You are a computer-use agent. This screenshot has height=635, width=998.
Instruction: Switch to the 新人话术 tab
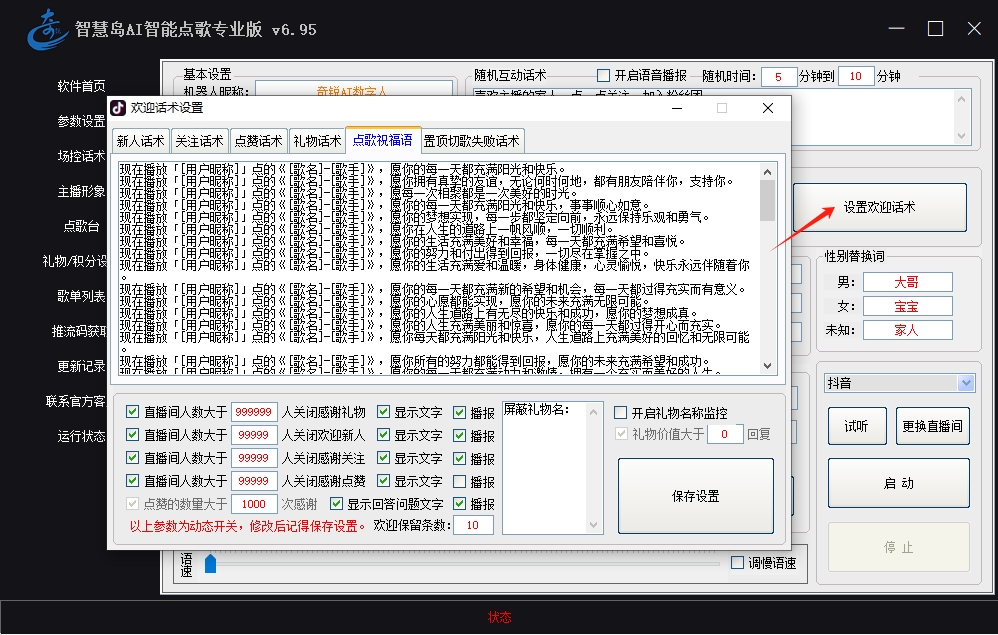pyautogui.click(x=140, y=141)
